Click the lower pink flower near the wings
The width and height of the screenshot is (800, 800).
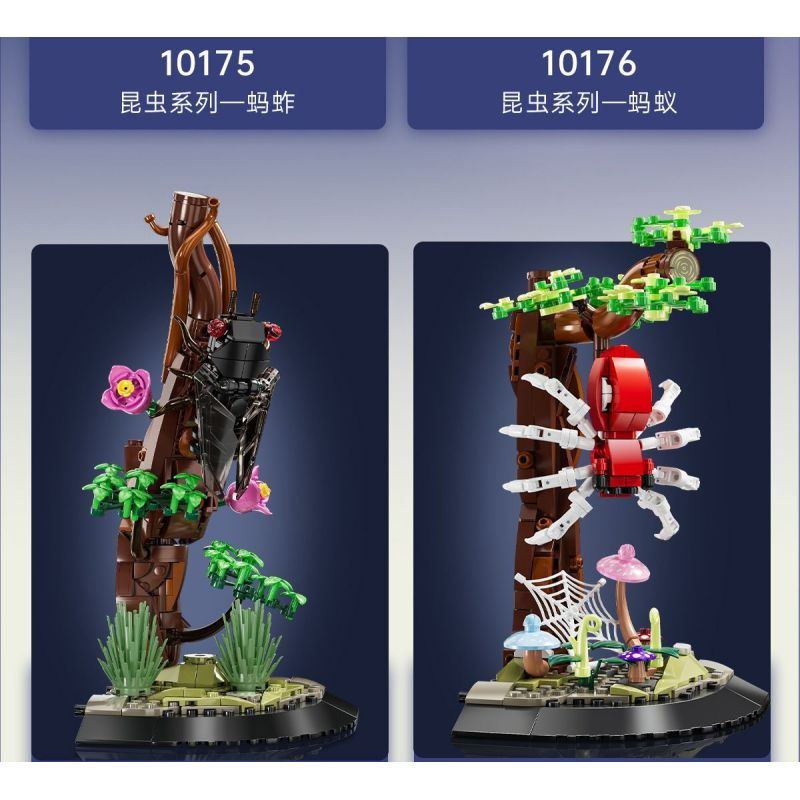(x=249, y=492)
